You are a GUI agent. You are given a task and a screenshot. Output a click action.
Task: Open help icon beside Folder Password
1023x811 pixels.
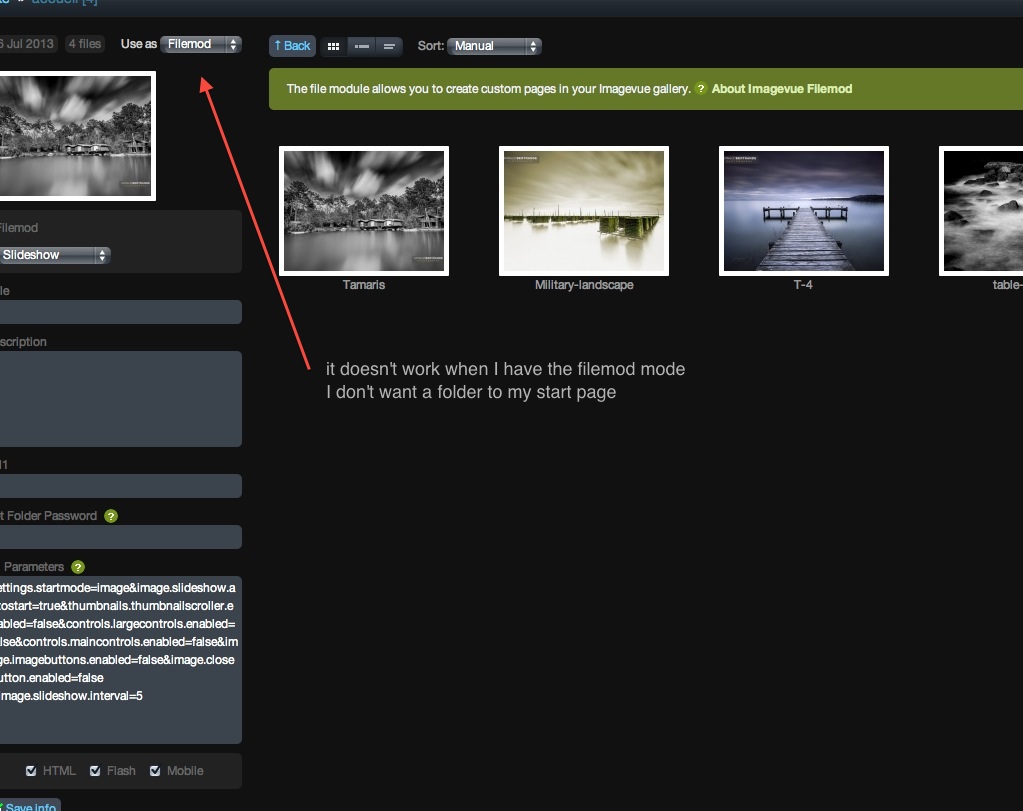[111, 516]
